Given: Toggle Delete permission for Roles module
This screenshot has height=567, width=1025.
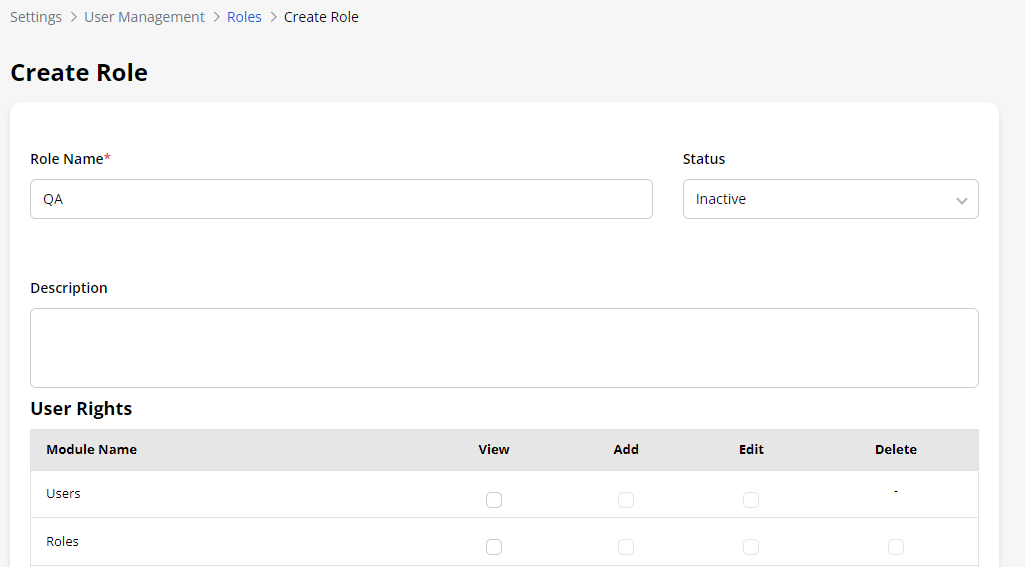Looking at the screenshot, I should (896, 547).
